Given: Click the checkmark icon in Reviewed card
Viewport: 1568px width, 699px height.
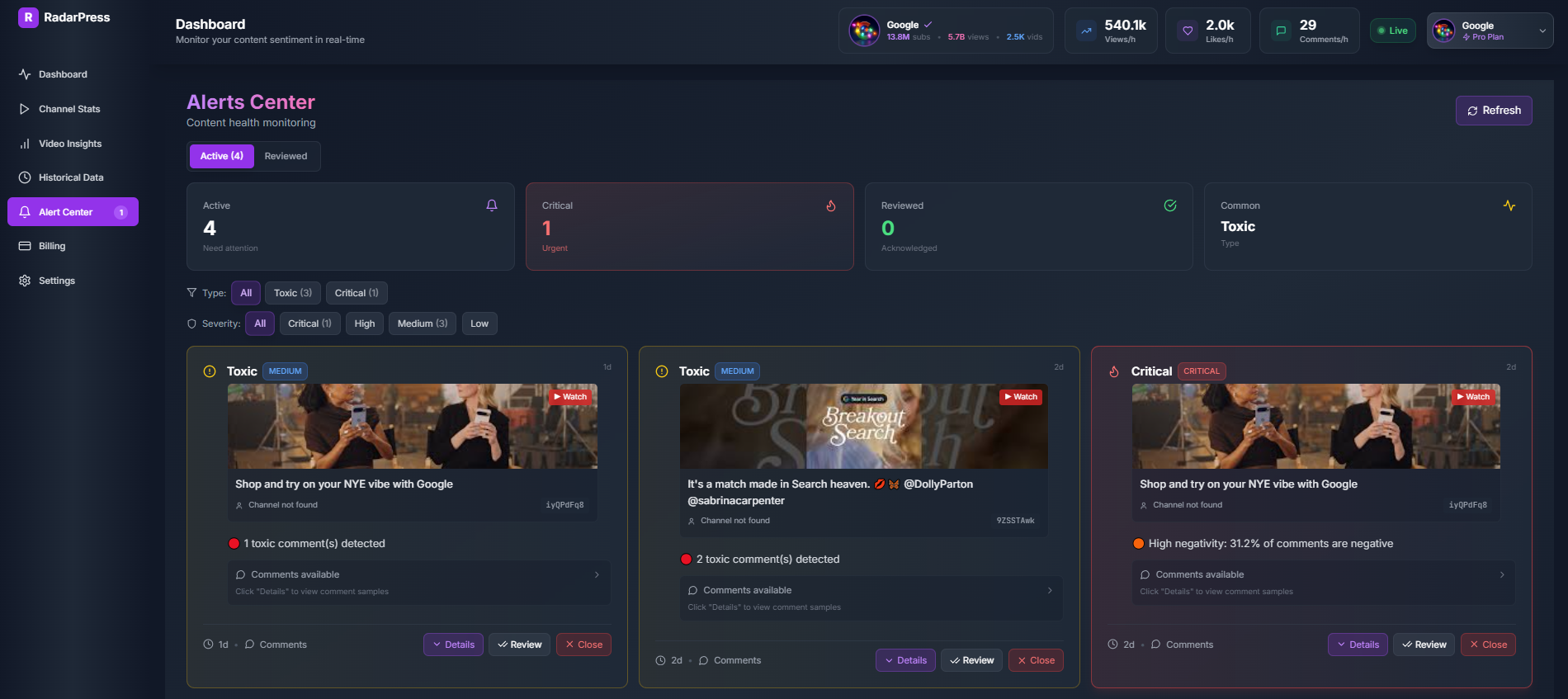Looking at the screenshot, I should (x=1170, y=205).
